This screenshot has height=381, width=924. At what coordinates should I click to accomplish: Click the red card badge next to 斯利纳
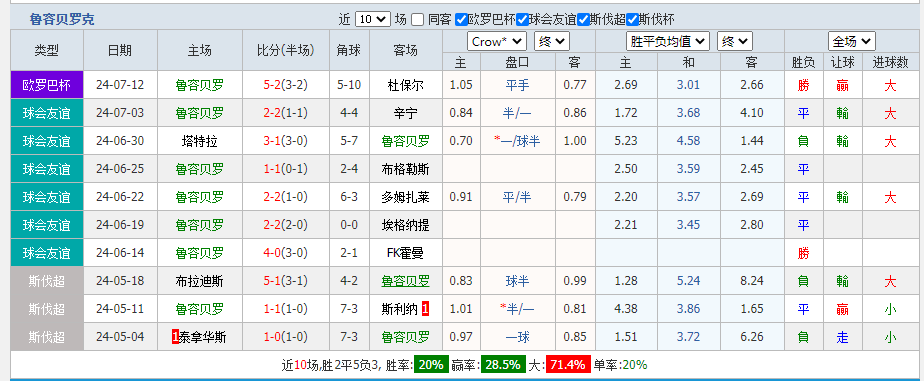click(425, 309)
